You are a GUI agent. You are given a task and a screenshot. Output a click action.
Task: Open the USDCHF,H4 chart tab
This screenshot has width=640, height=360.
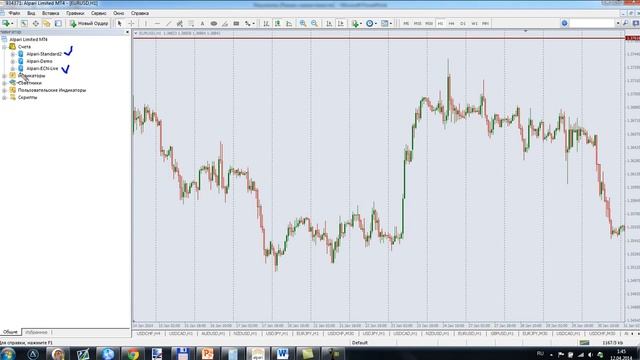pos(149,334)
